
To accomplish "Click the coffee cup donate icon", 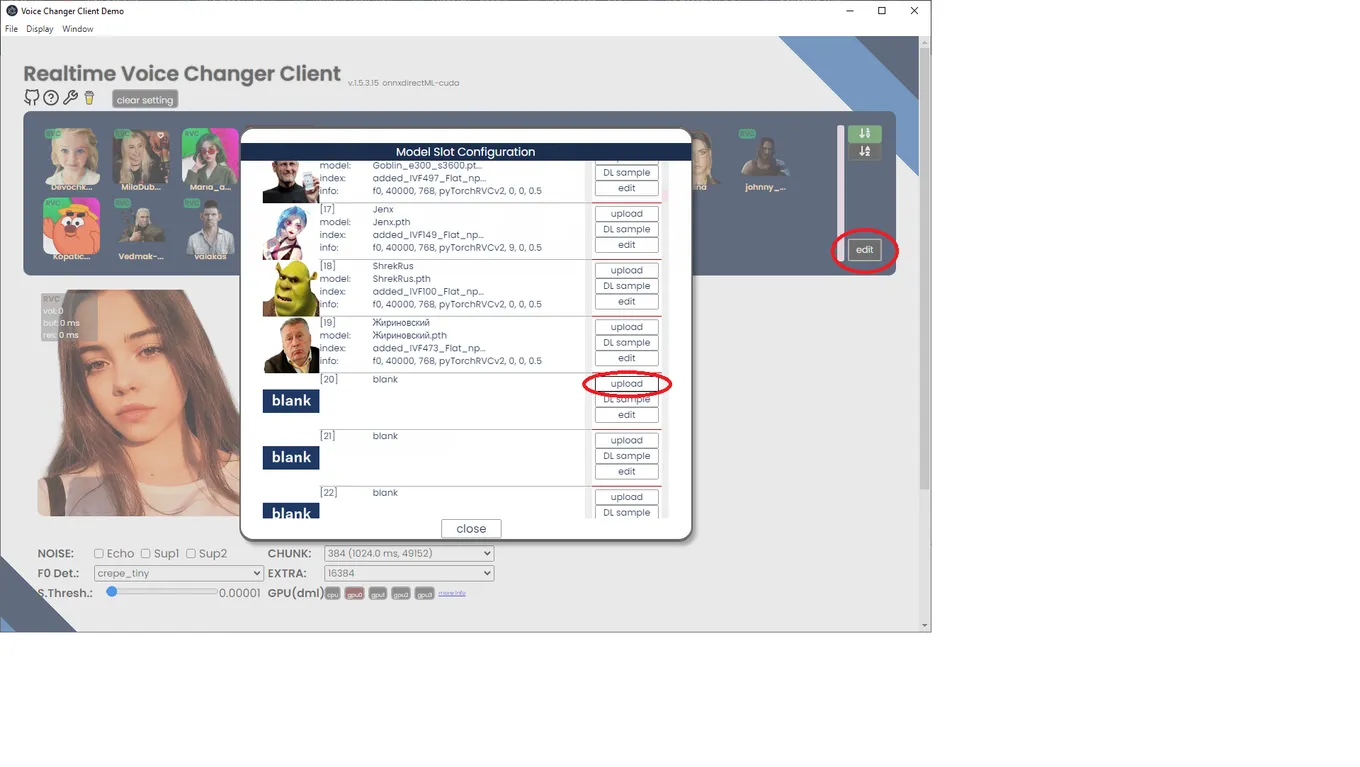I will (x=89, y=98).
